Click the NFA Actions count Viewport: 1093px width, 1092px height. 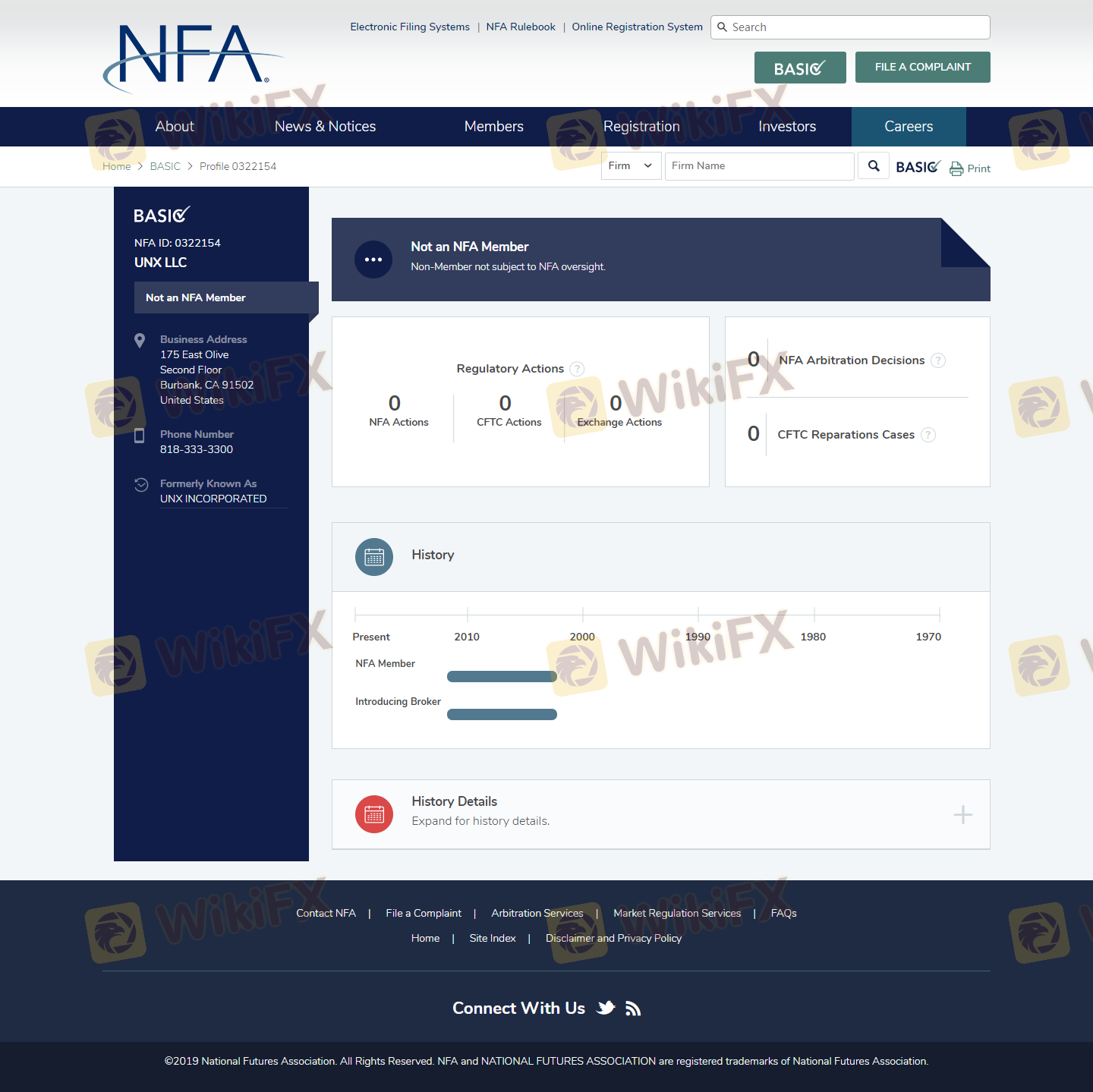tap(395, 403)
